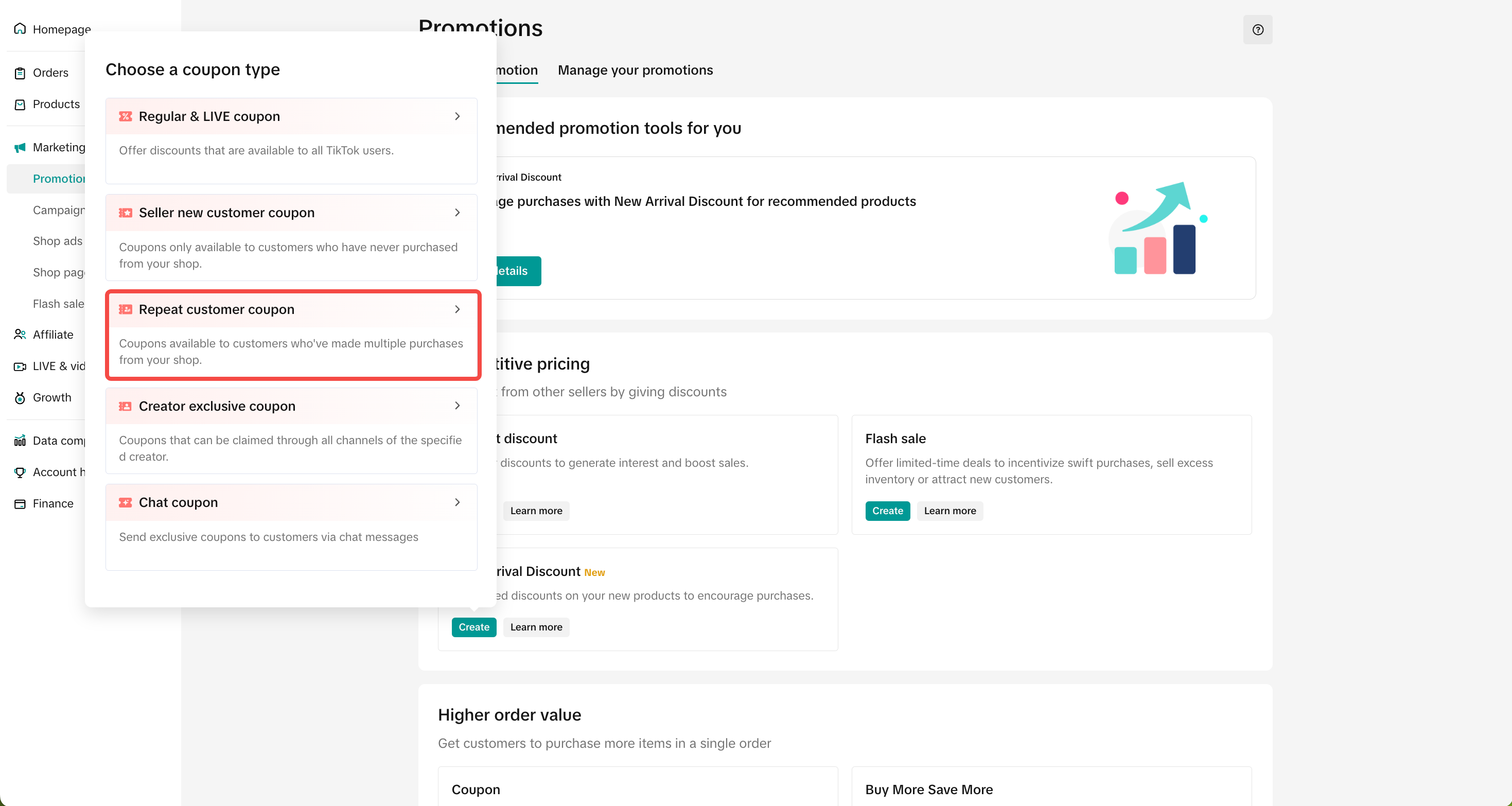Expand Repeat customer coupon chevron

pyautogui.click(x=457, y=309)
